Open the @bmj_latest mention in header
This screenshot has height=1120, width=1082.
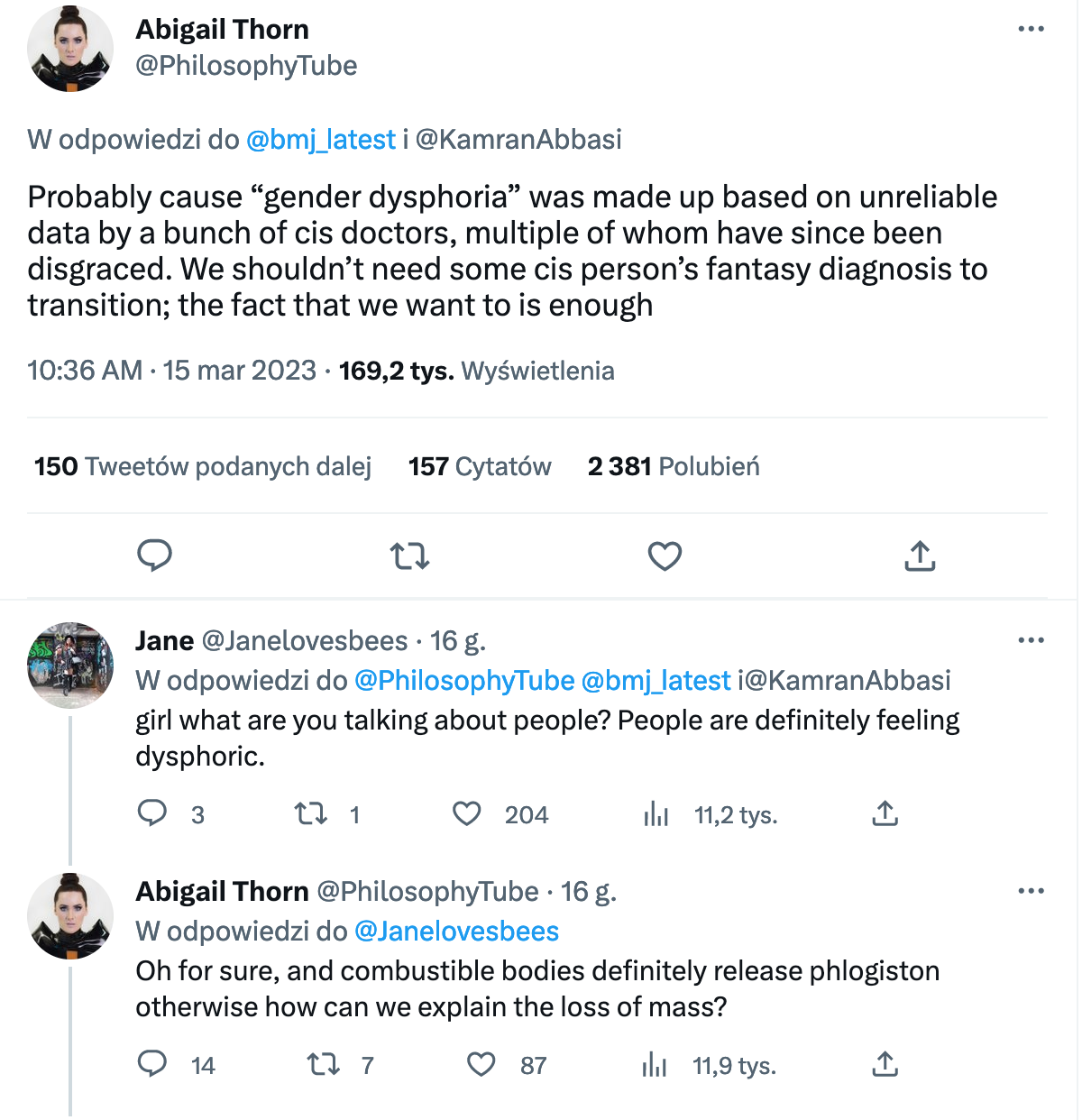pyautogui.click(x=321, y=139)
